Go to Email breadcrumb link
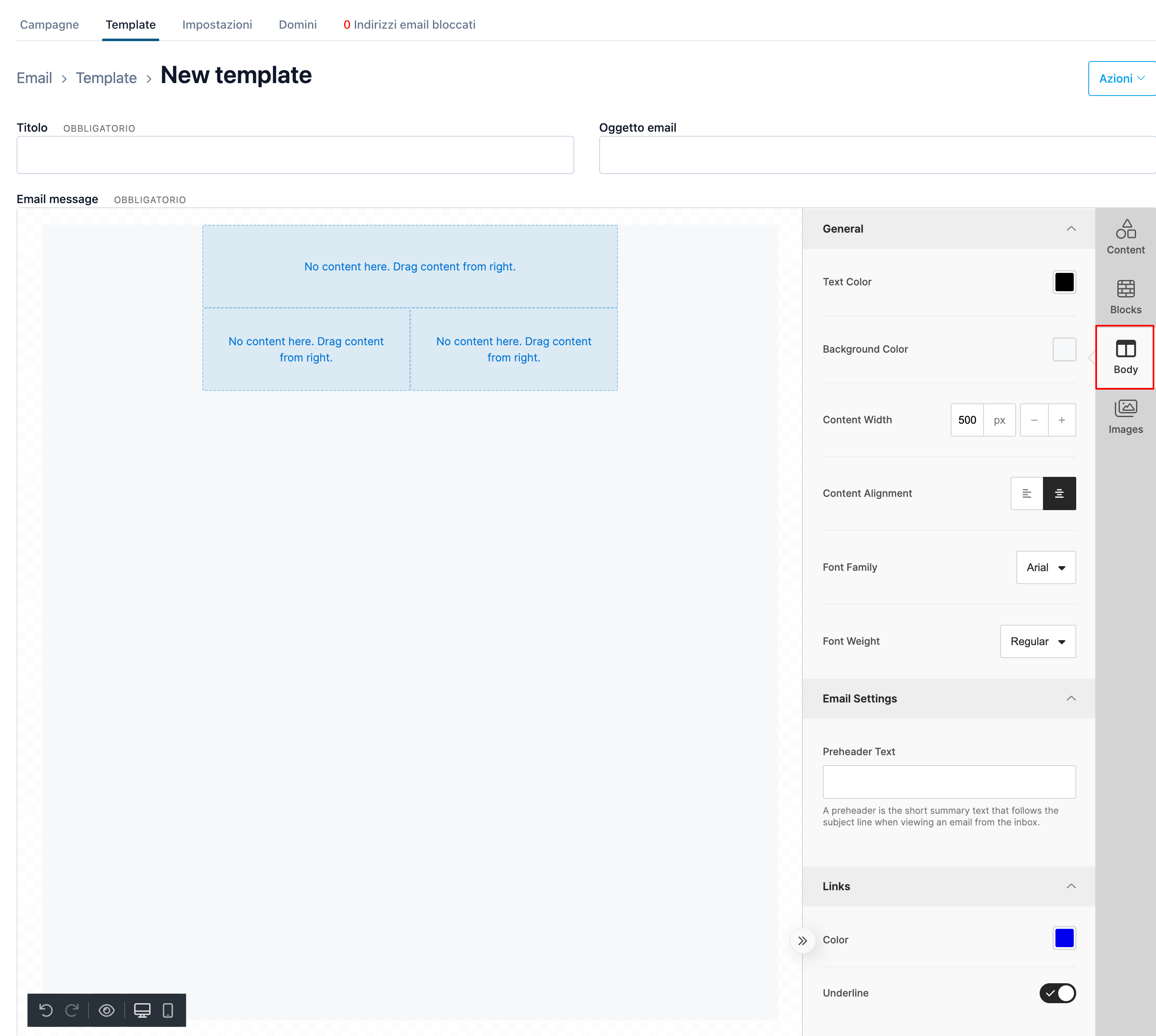 pyautogui.click(x=34, y=78)
